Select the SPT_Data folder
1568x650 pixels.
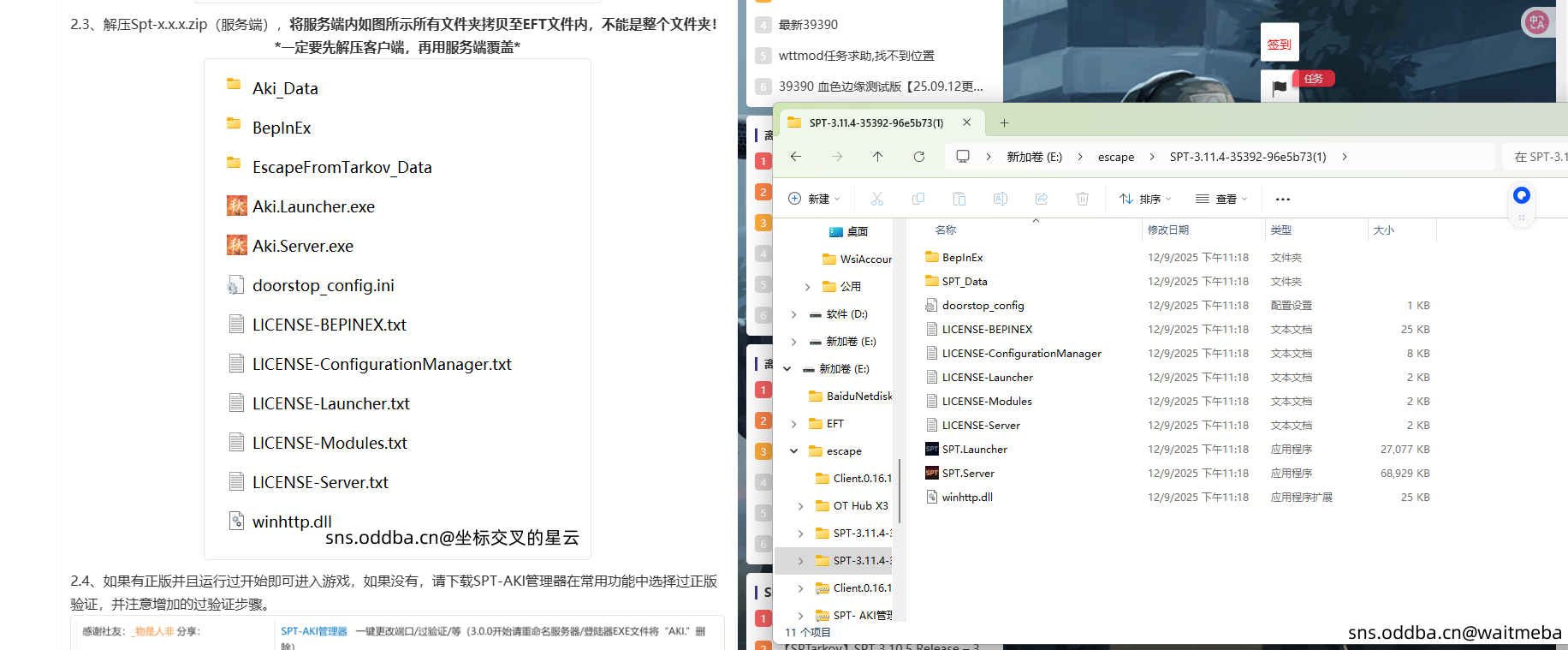coord(956,281)
